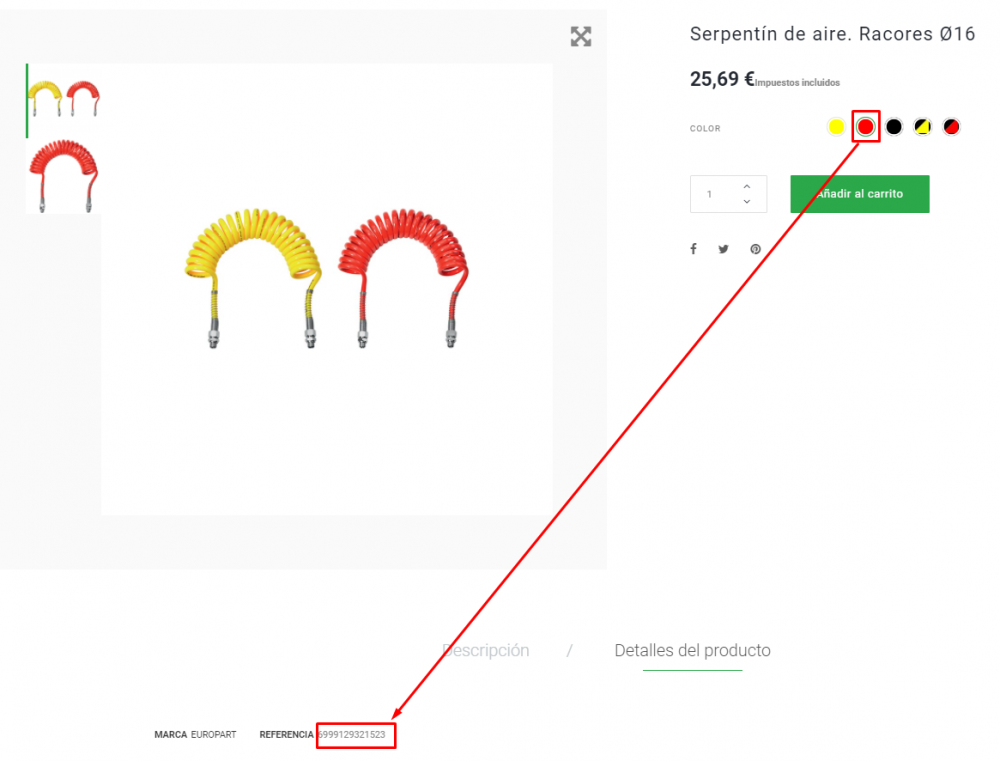Choose the yellow and black color option

tap(923, 127)
